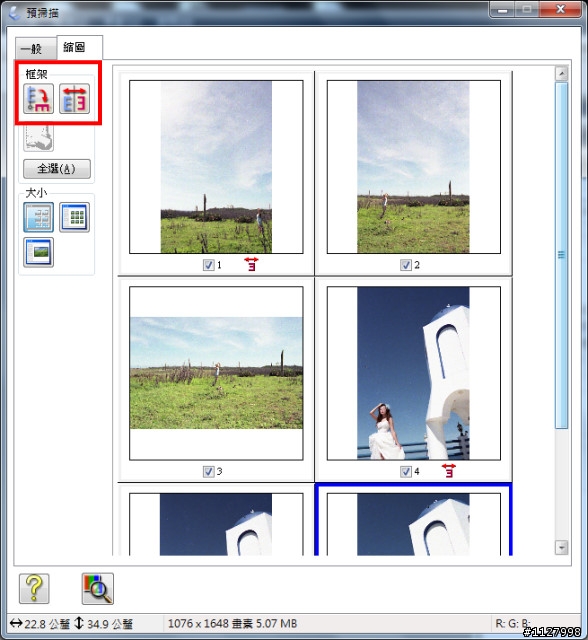This screenshot has height=640, width=588.
Task: Select thumbnail 2 of the meadow
Action: (x=414, y=167)
